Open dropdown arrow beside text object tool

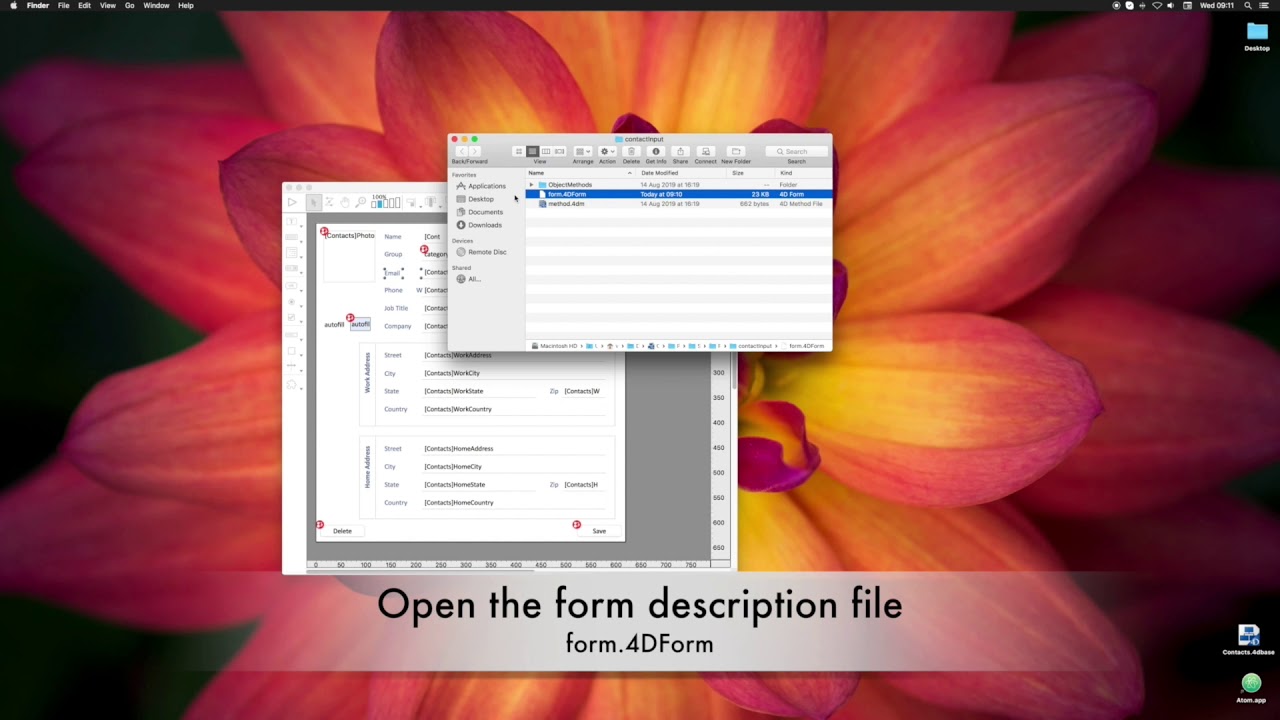click(x=302, y=227)
